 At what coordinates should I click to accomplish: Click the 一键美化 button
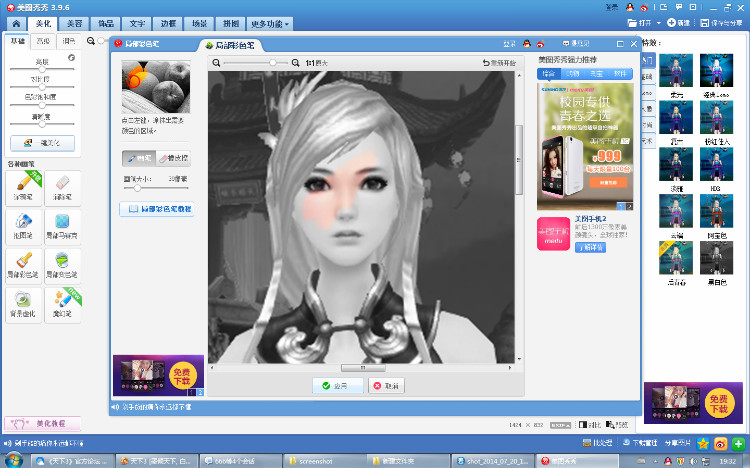click(43, 143)
